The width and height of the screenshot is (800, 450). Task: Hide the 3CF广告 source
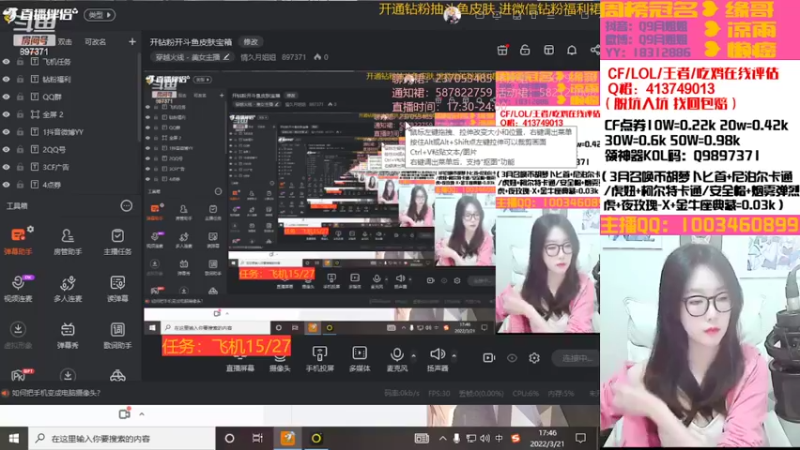click(6, 167)
